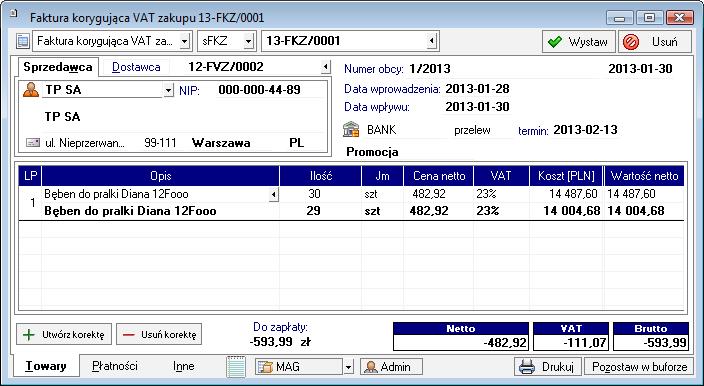Click the country code PL
Image resolution: width=704 pixels, height=386 pixels.
point(296,143)
